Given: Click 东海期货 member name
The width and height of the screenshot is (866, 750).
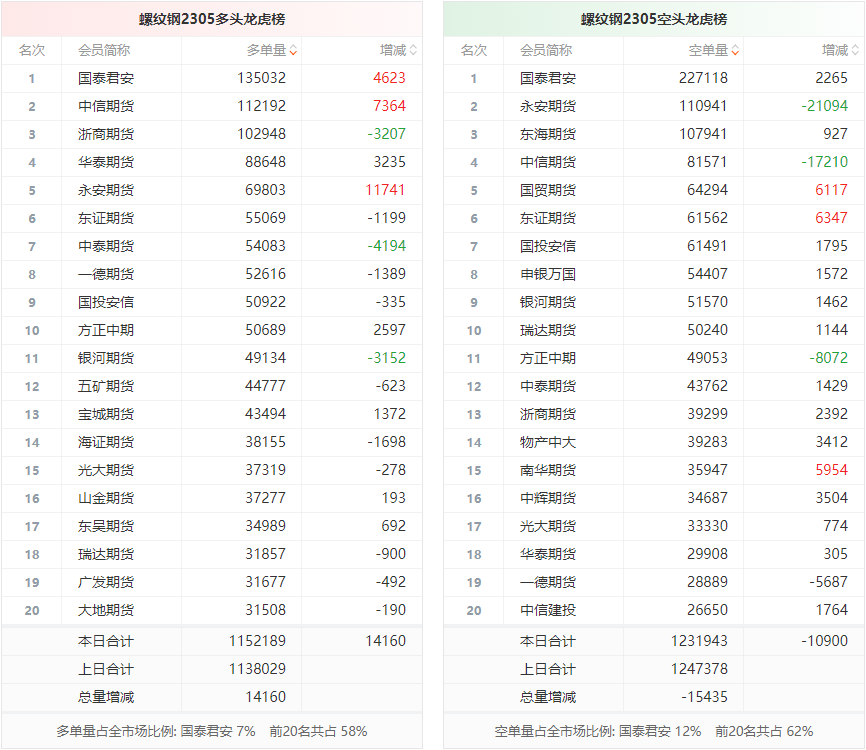Looking at the screenshot, I should [x=547, y=134].
